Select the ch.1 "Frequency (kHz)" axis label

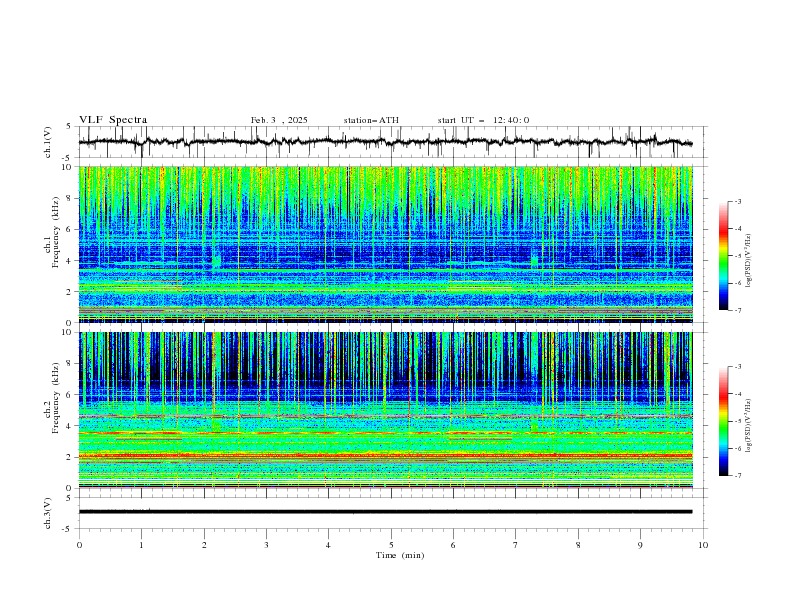(x=55, y=230)
